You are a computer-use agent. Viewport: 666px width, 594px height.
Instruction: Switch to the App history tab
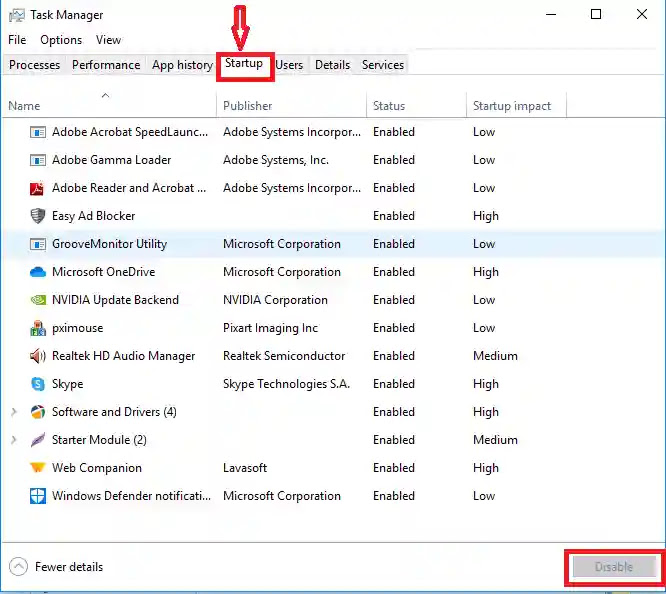[182, 65]
